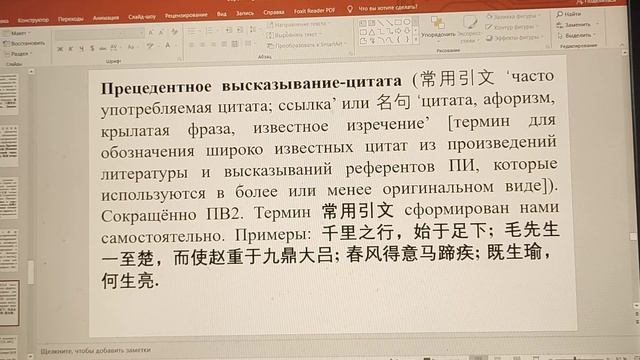Click the notes field 'Щелкните, чтобы добавить заметки'

point(96,350)
